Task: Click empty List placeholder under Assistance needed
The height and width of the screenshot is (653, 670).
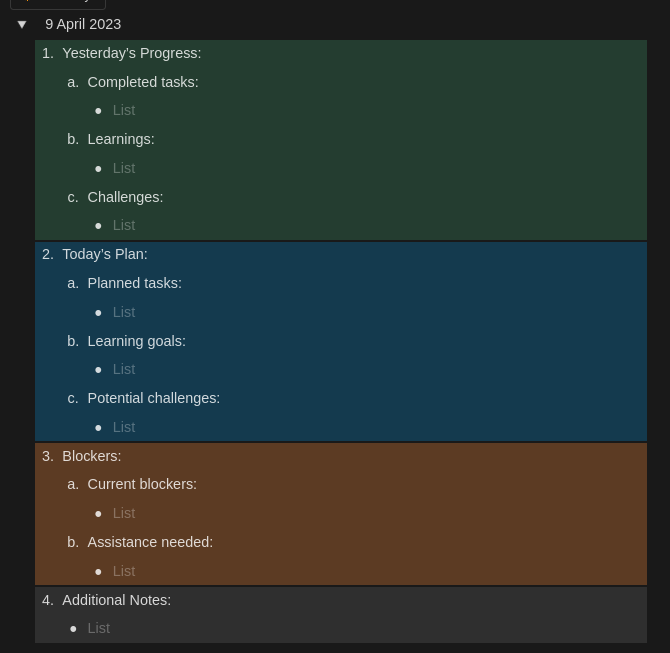Action: [124, 571]
